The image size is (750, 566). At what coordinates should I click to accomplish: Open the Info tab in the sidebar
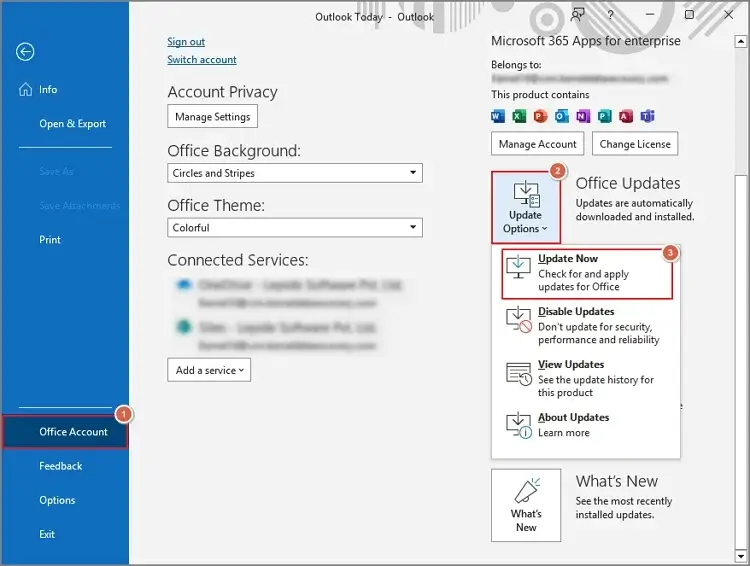pos(47,90)
